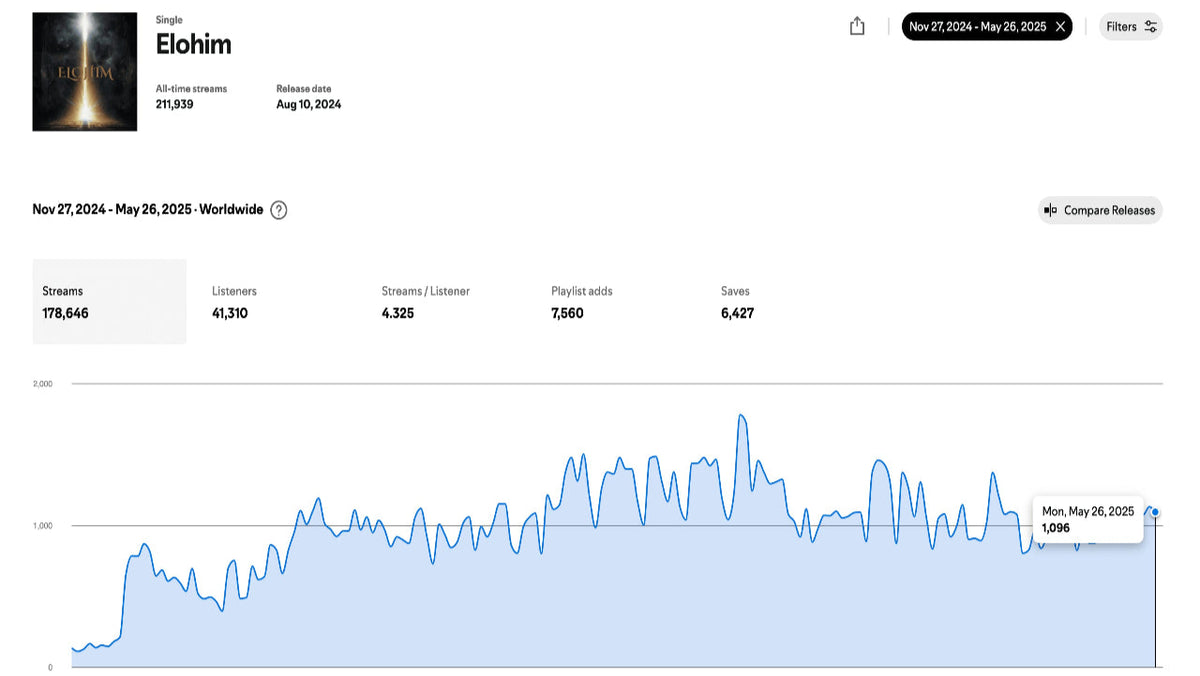Click the song title Elohim
Image resolution: width=1200 pixels, height=676 pixels.
pos(193,44)
